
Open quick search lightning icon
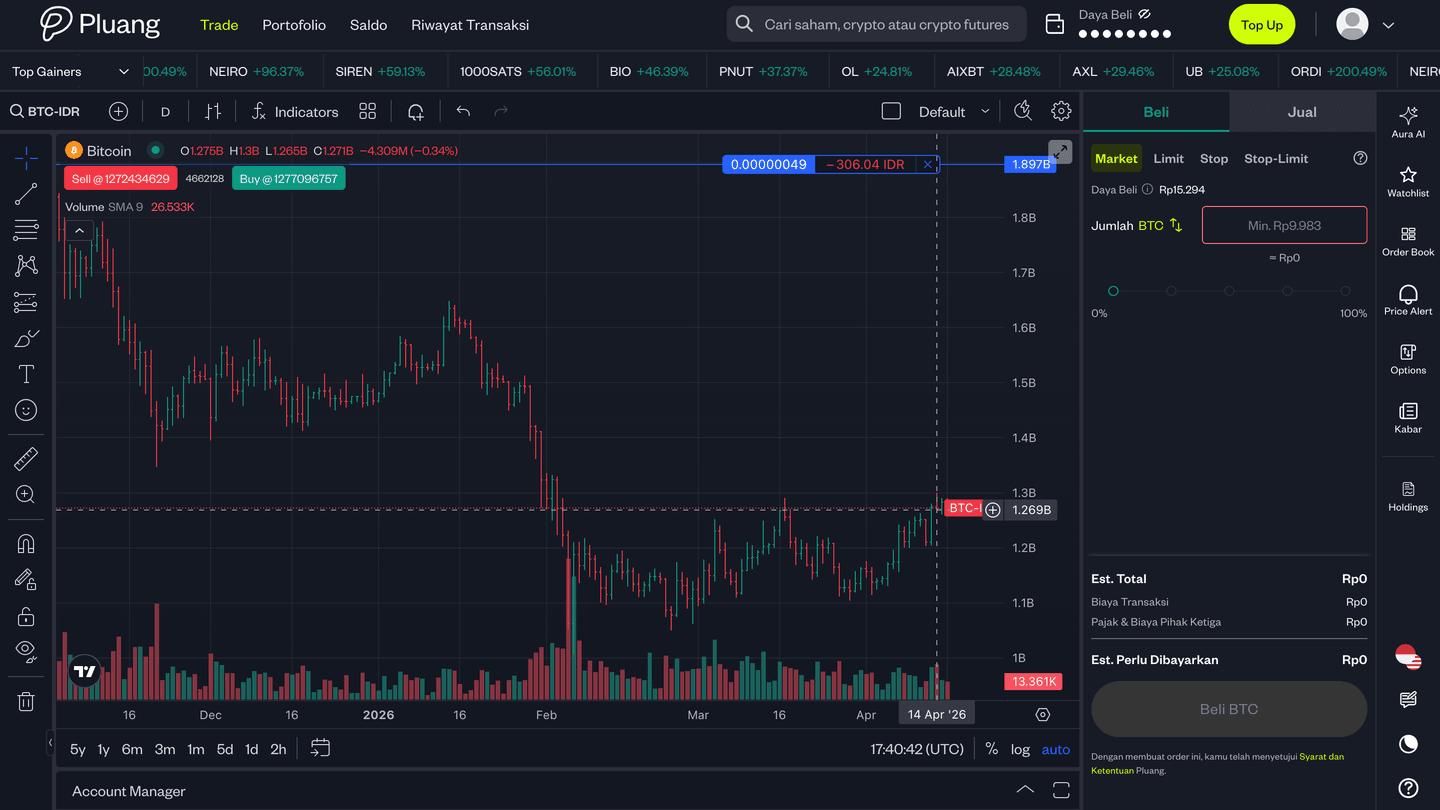tap(1023, 112)
